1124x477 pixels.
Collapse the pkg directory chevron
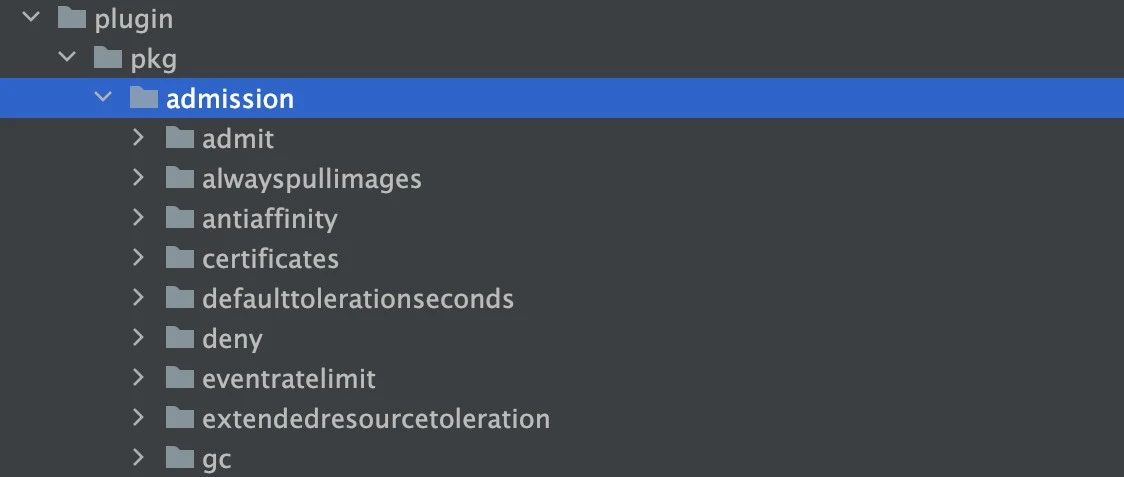(67, 56)
